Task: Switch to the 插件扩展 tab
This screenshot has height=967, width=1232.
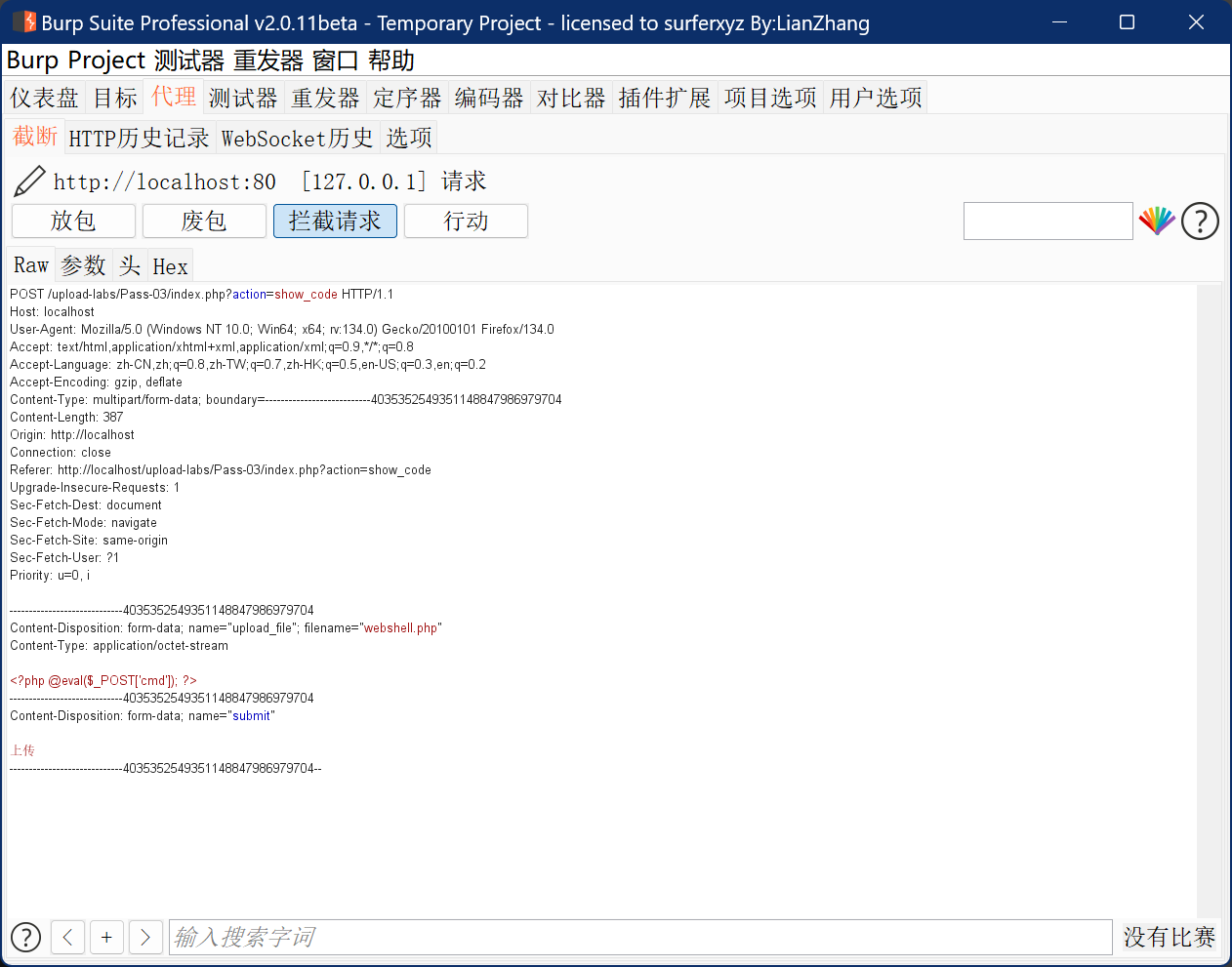Action: (x=665, y=98)
